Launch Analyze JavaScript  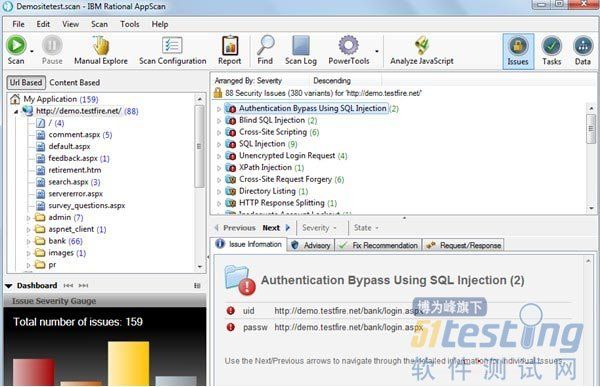[x=422, y=50]
